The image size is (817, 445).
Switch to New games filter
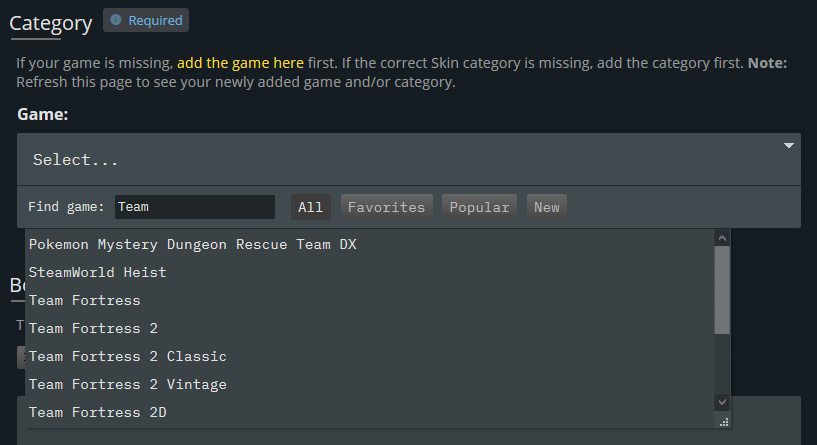tap(547, 207)
